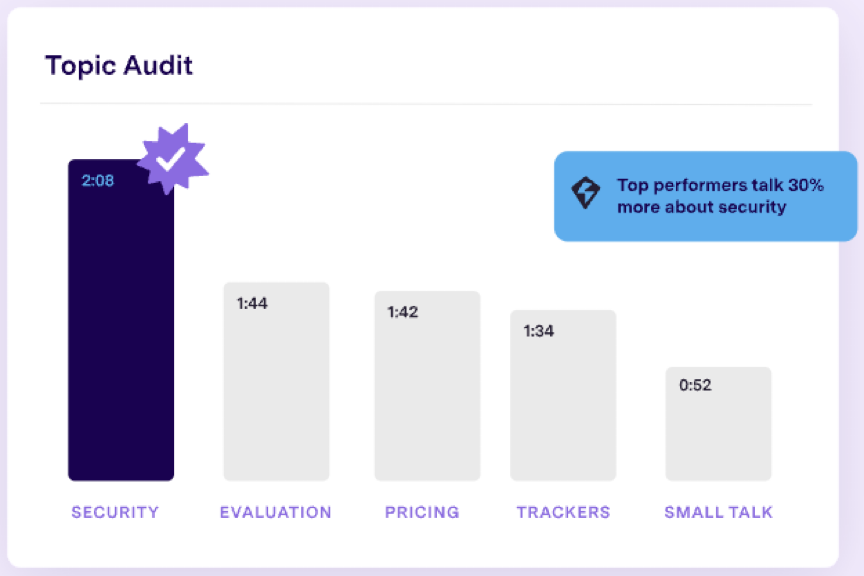Screen dimensions: 864x576
Task: Open the PRICING topic label
Action: 422,512
